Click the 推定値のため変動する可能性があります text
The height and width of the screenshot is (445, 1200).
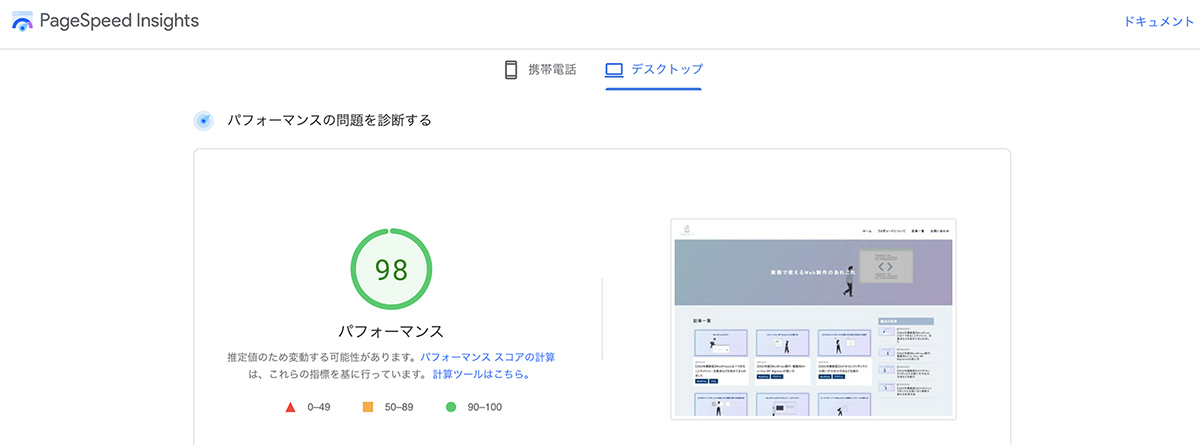[x=323, y=357]
